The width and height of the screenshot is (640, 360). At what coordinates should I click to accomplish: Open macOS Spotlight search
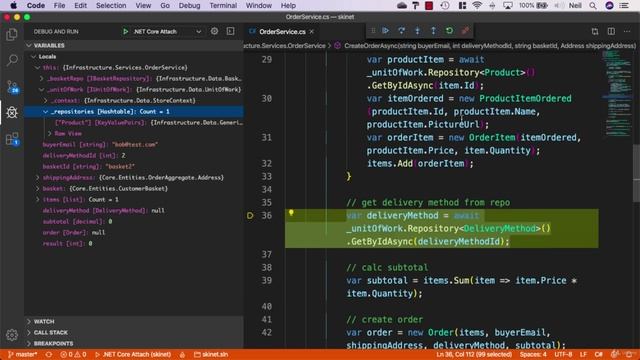593,5
